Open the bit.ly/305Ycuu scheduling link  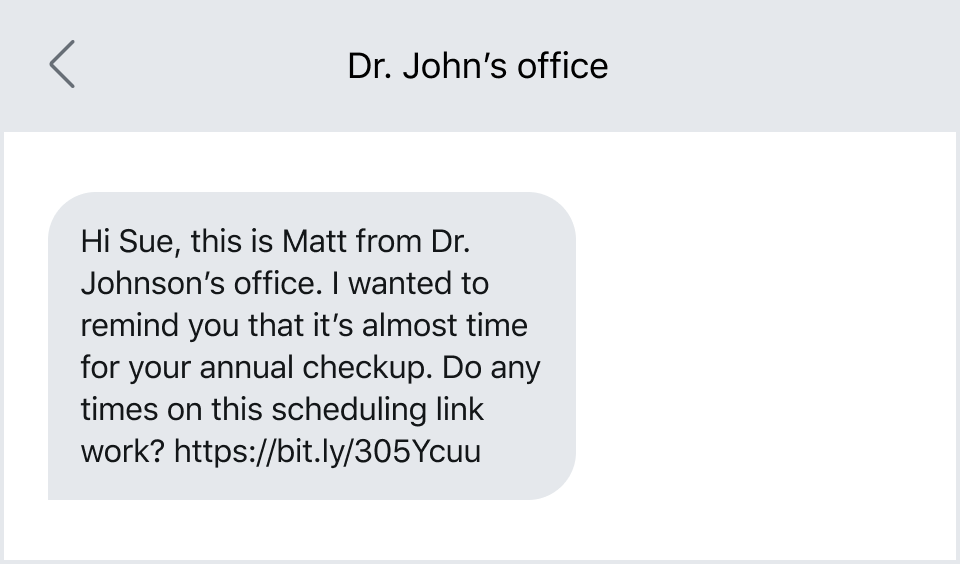pos(328,452)
